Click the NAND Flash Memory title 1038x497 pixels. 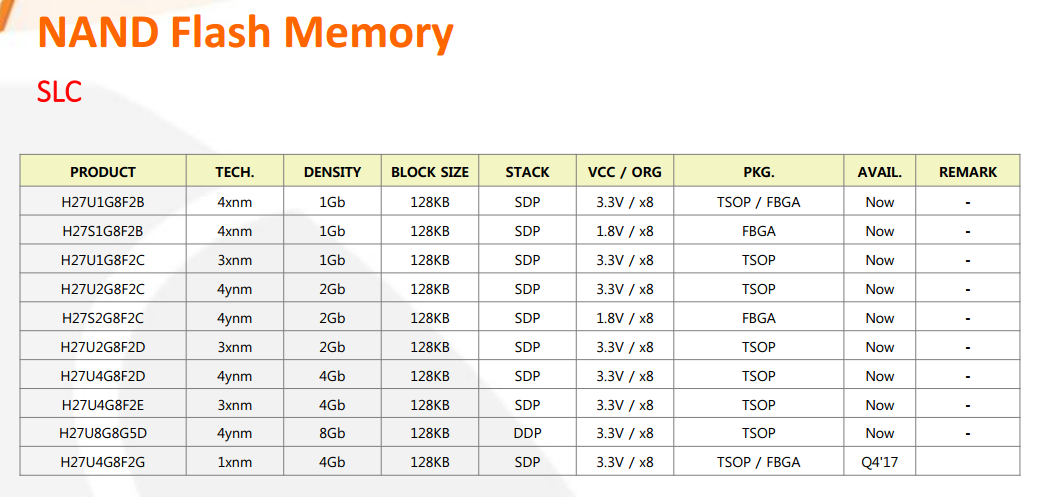click(245, 33)
